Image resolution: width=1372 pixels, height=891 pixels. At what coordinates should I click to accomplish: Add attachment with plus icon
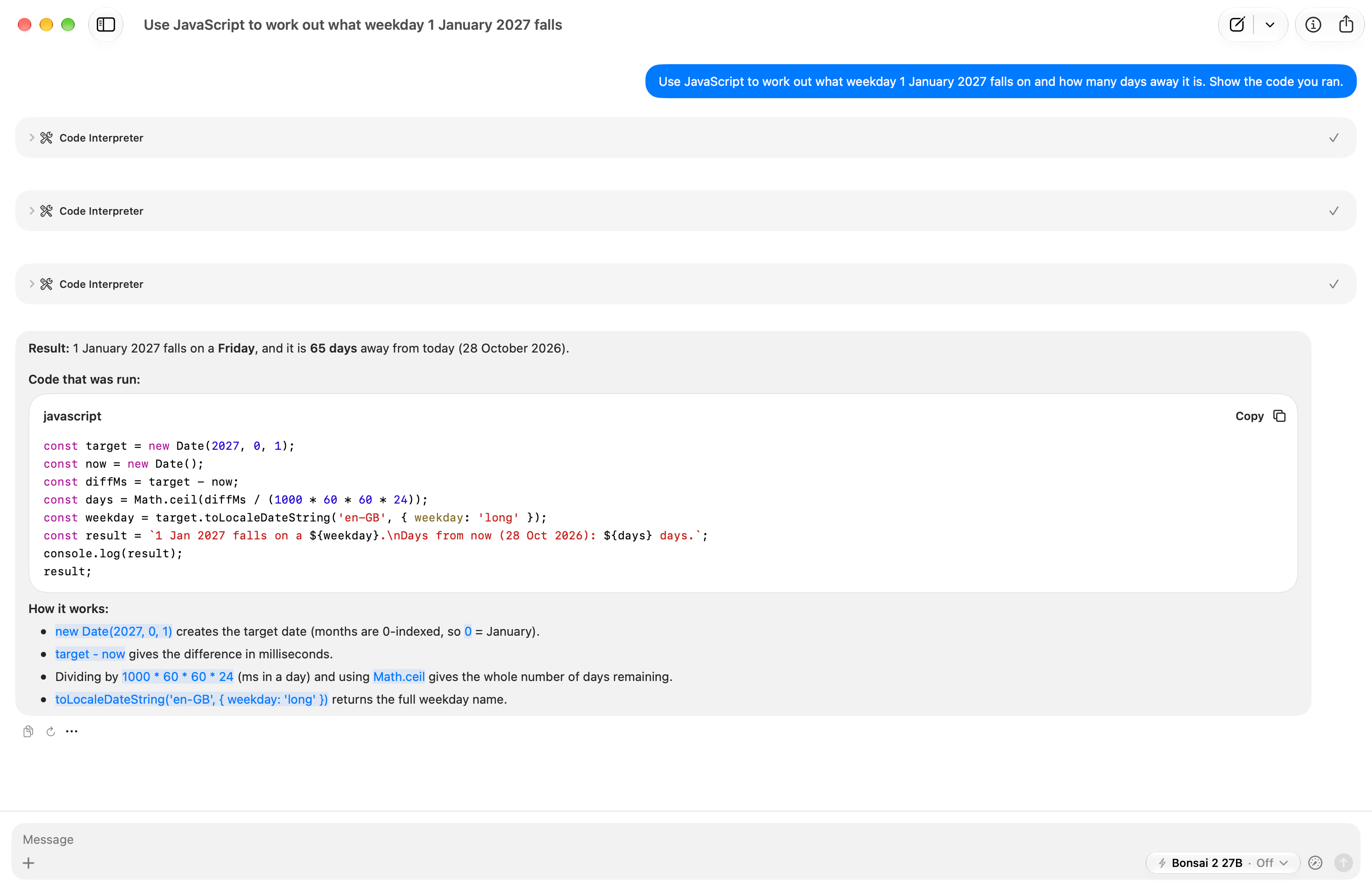28,863
